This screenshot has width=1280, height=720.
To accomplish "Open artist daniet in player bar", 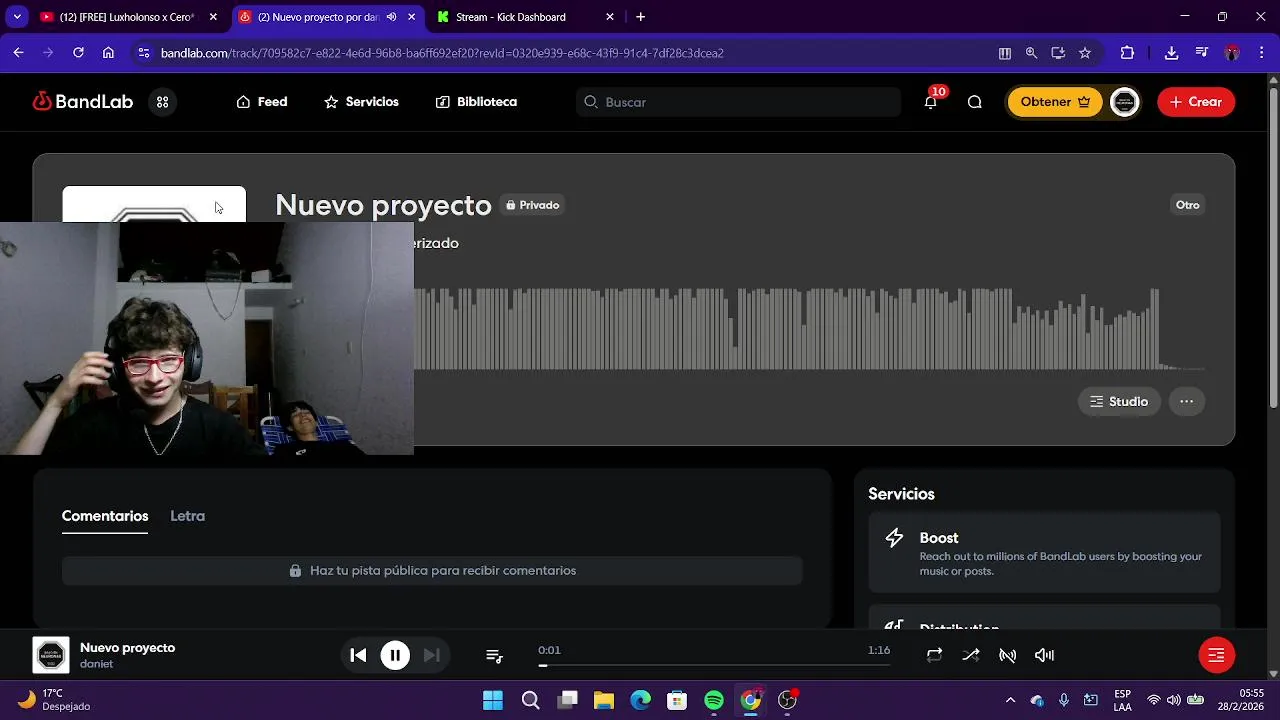I will pos(96,664).
